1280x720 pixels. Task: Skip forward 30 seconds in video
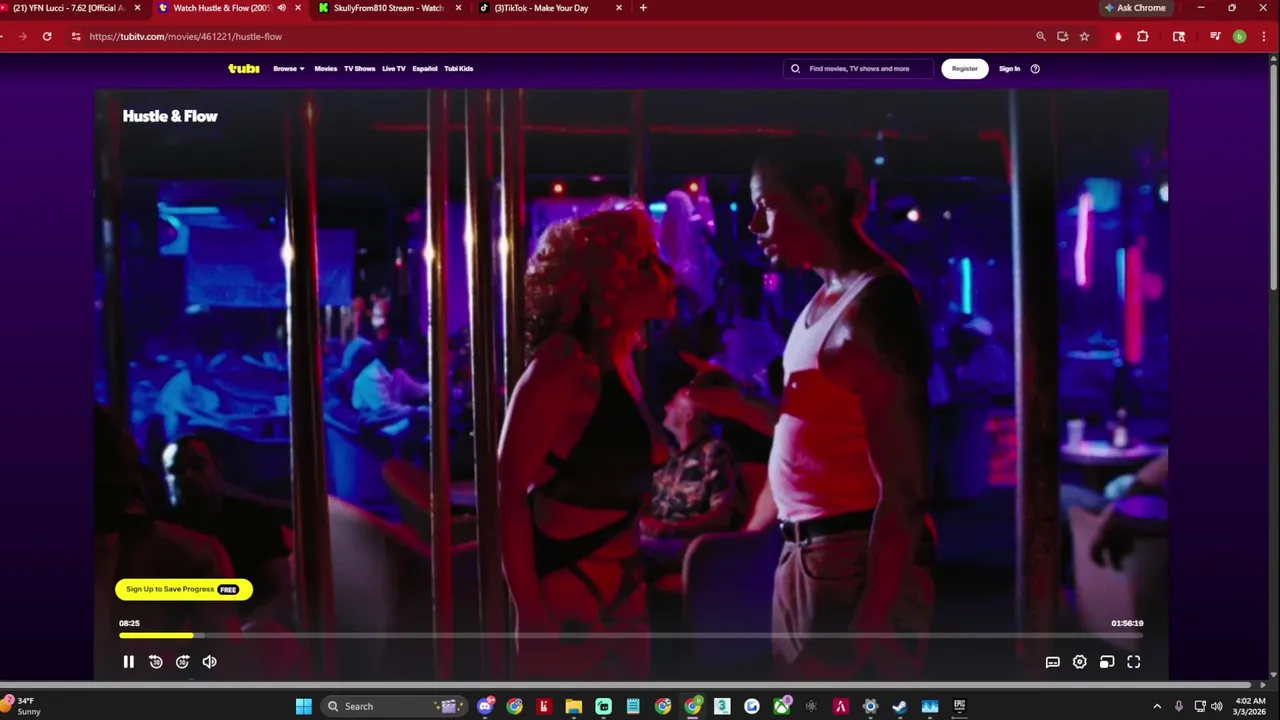point(183,662)
